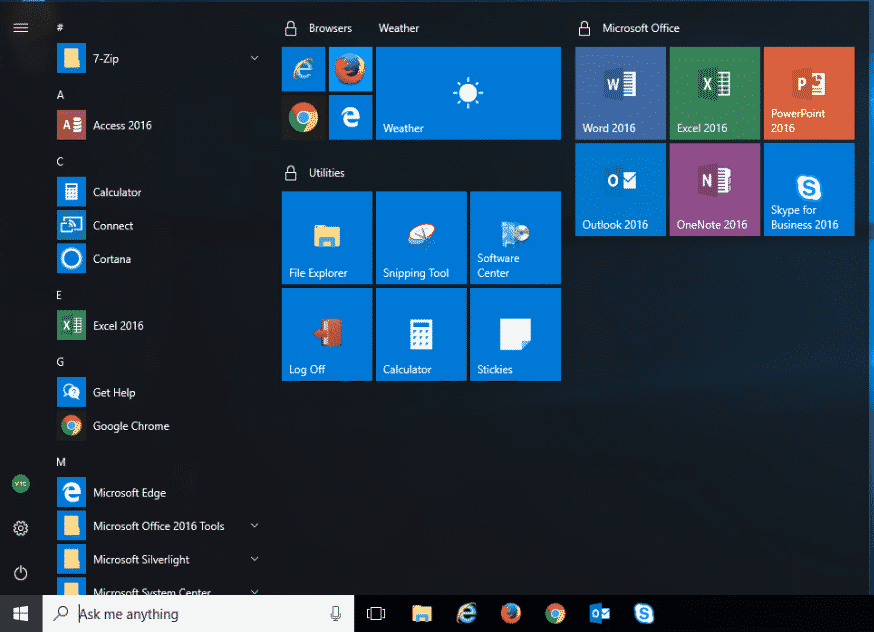Click the Microsoft Edge small tile
The width and height of the screenshot is (874, 632).
(x=351, y=117)
